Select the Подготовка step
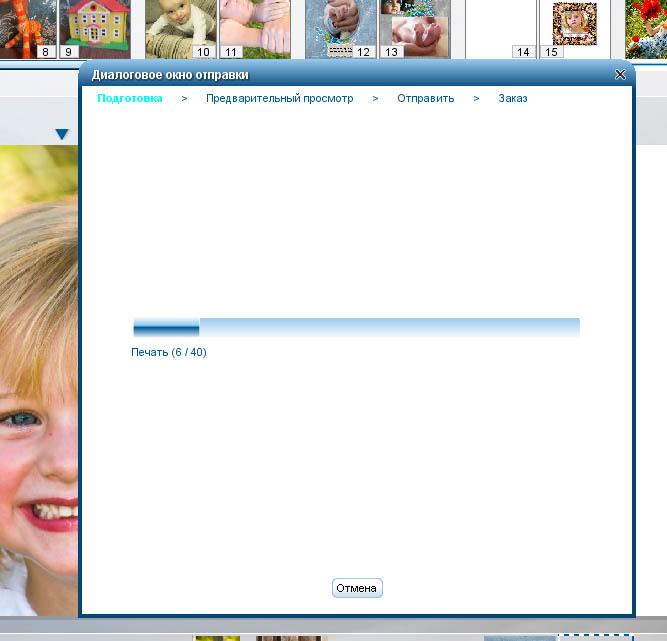 (130, 98)
